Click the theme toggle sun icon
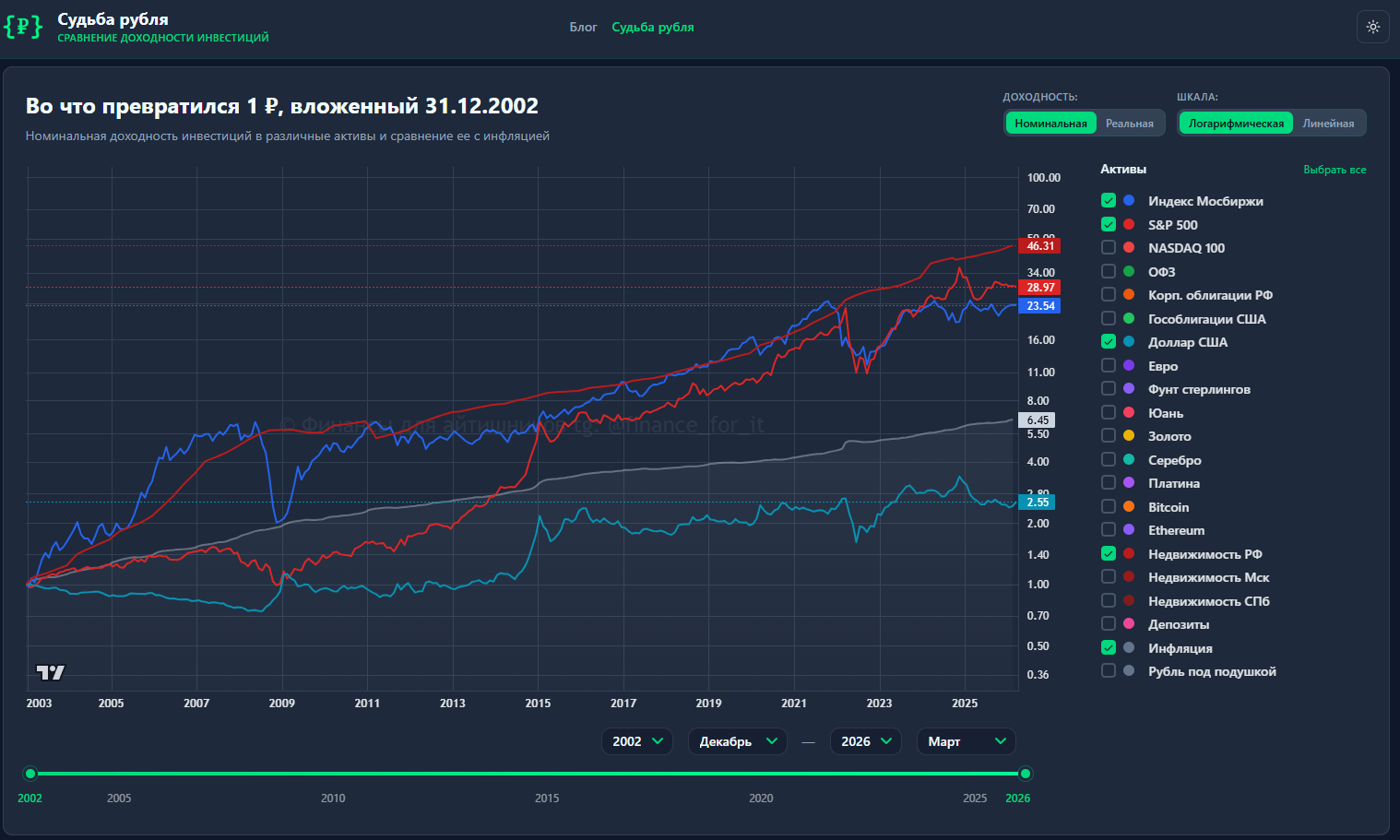 [x=1372, y=27]
